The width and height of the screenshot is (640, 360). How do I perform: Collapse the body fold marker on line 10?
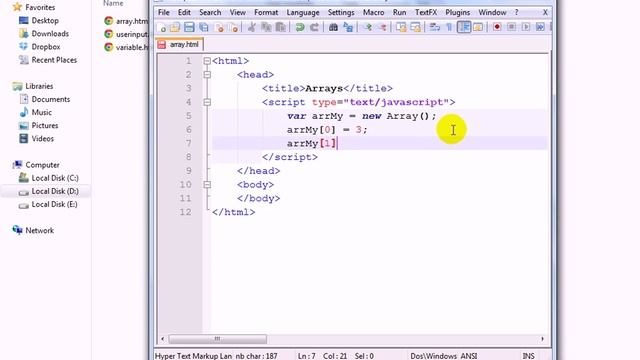pos(207,184)
